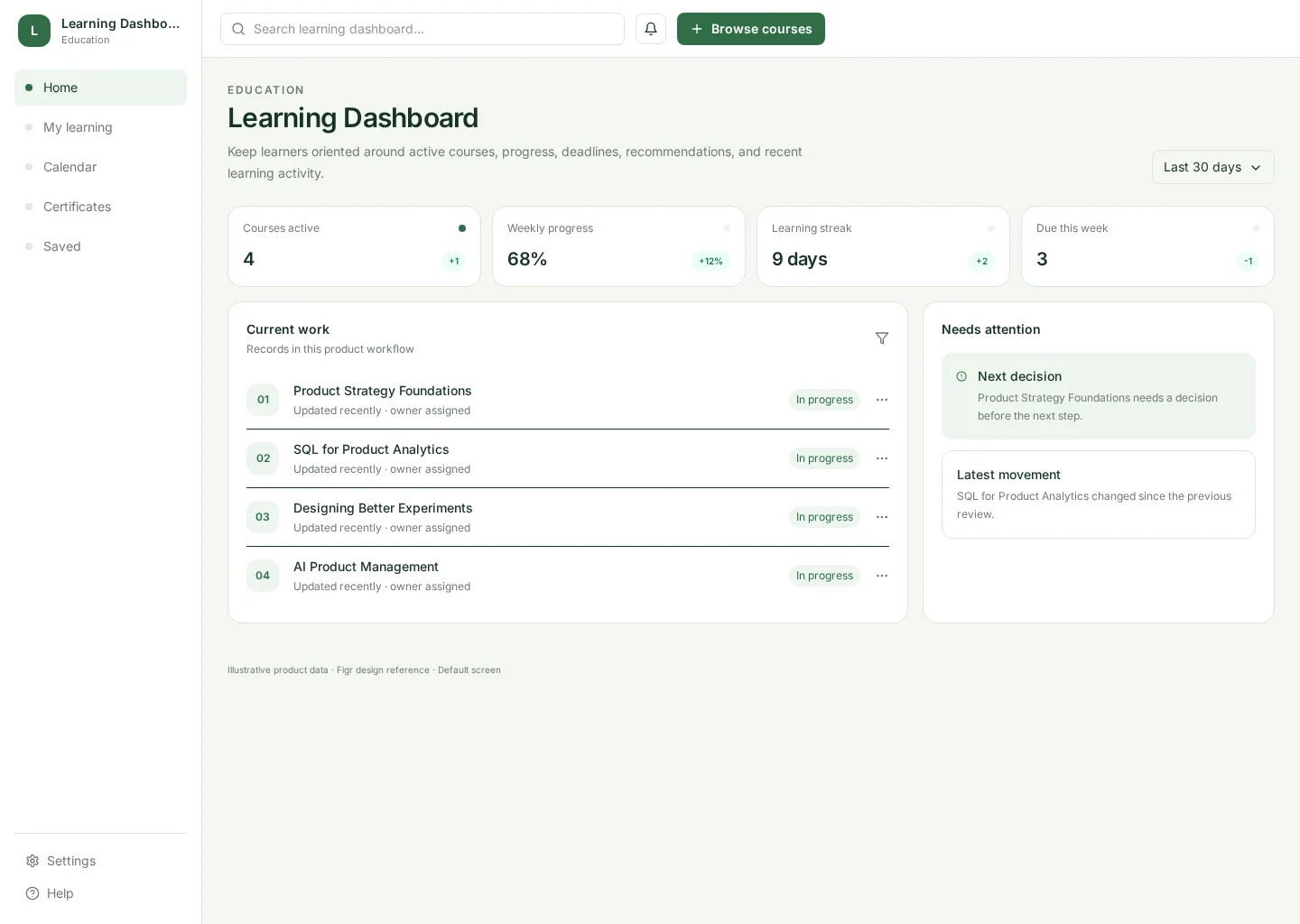Click the 01 row number badge
Viewport: 1300px width, 924px height.
[x=263, y=400]
